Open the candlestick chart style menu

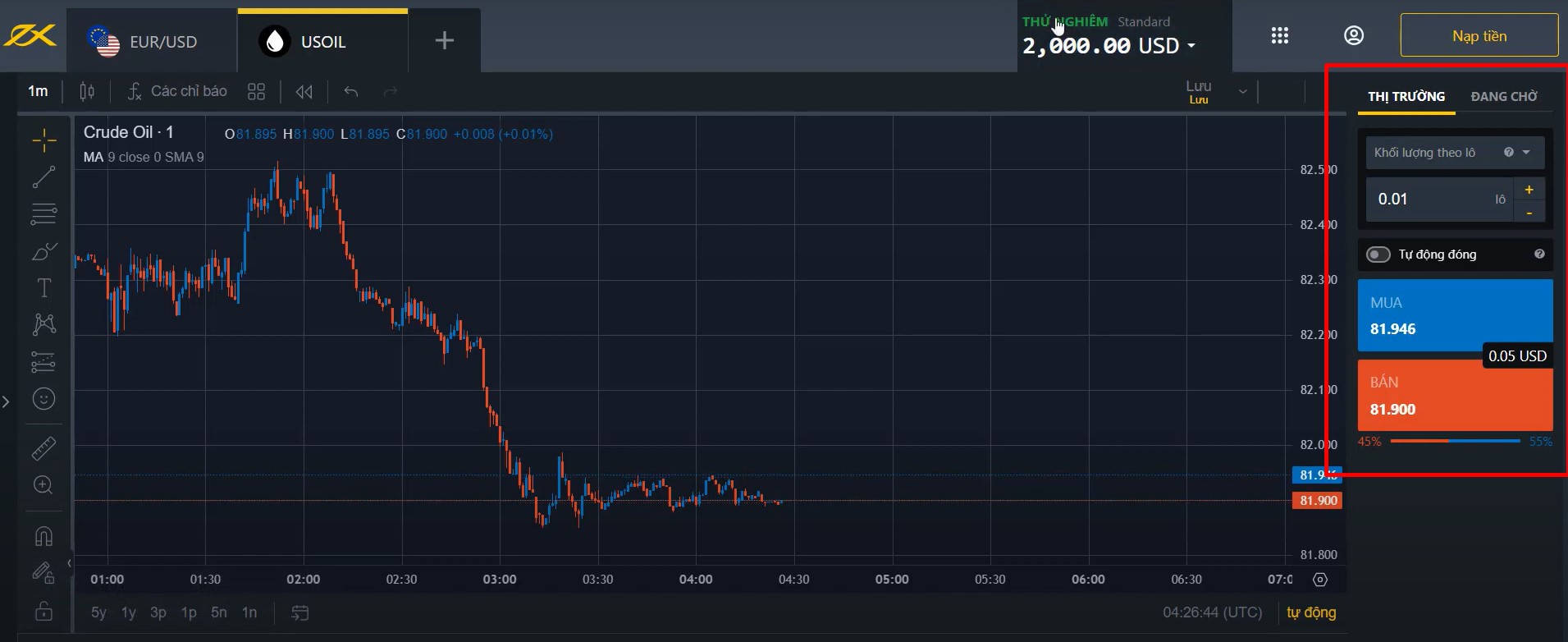pyautogui.click(x=87, y=91)
